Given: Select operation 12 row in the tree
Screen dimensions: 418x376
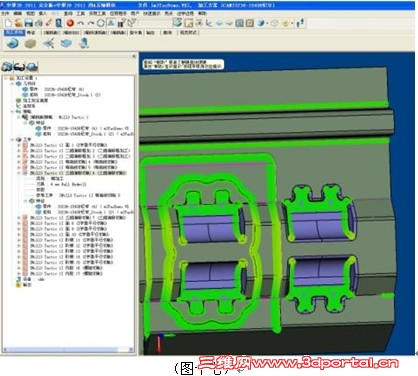Looking at the screenshot, I should point(69,245).
